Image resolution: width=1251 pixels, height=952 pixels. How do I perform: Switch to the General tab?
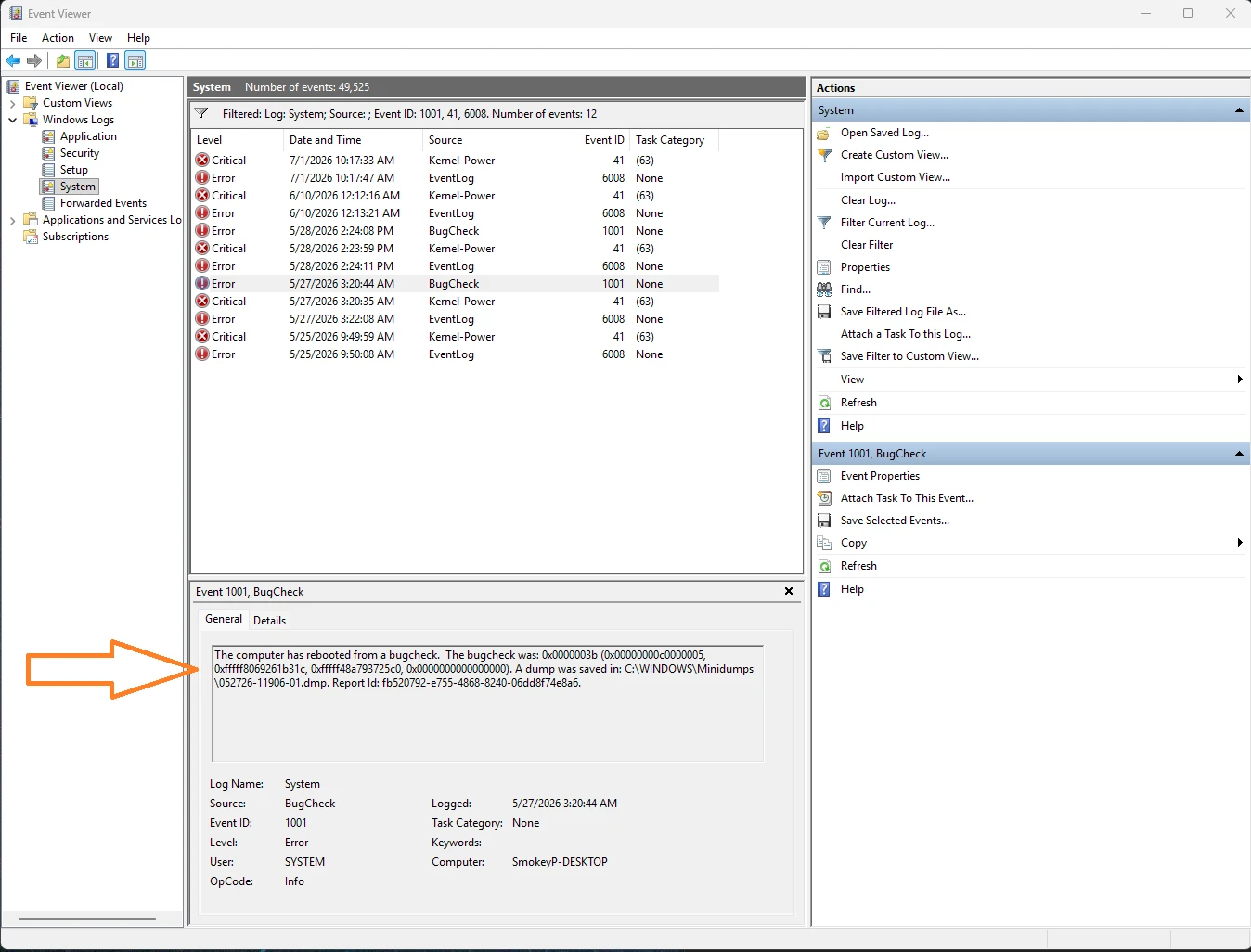pos(224,619)
